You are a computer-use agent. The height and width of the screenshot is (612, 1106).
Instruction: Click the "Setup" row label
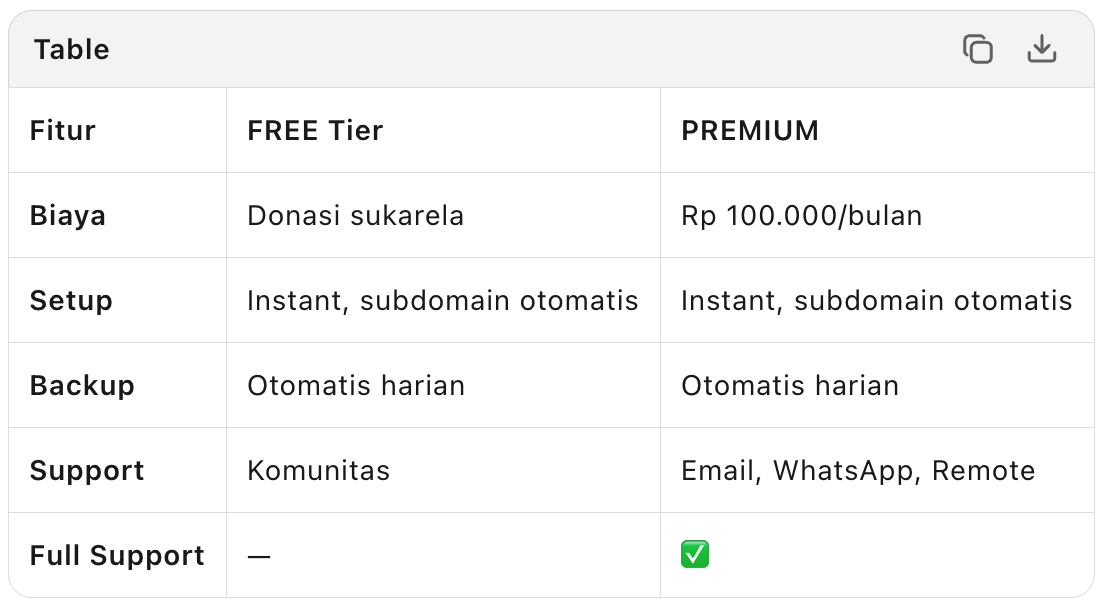tap(71, 300)
